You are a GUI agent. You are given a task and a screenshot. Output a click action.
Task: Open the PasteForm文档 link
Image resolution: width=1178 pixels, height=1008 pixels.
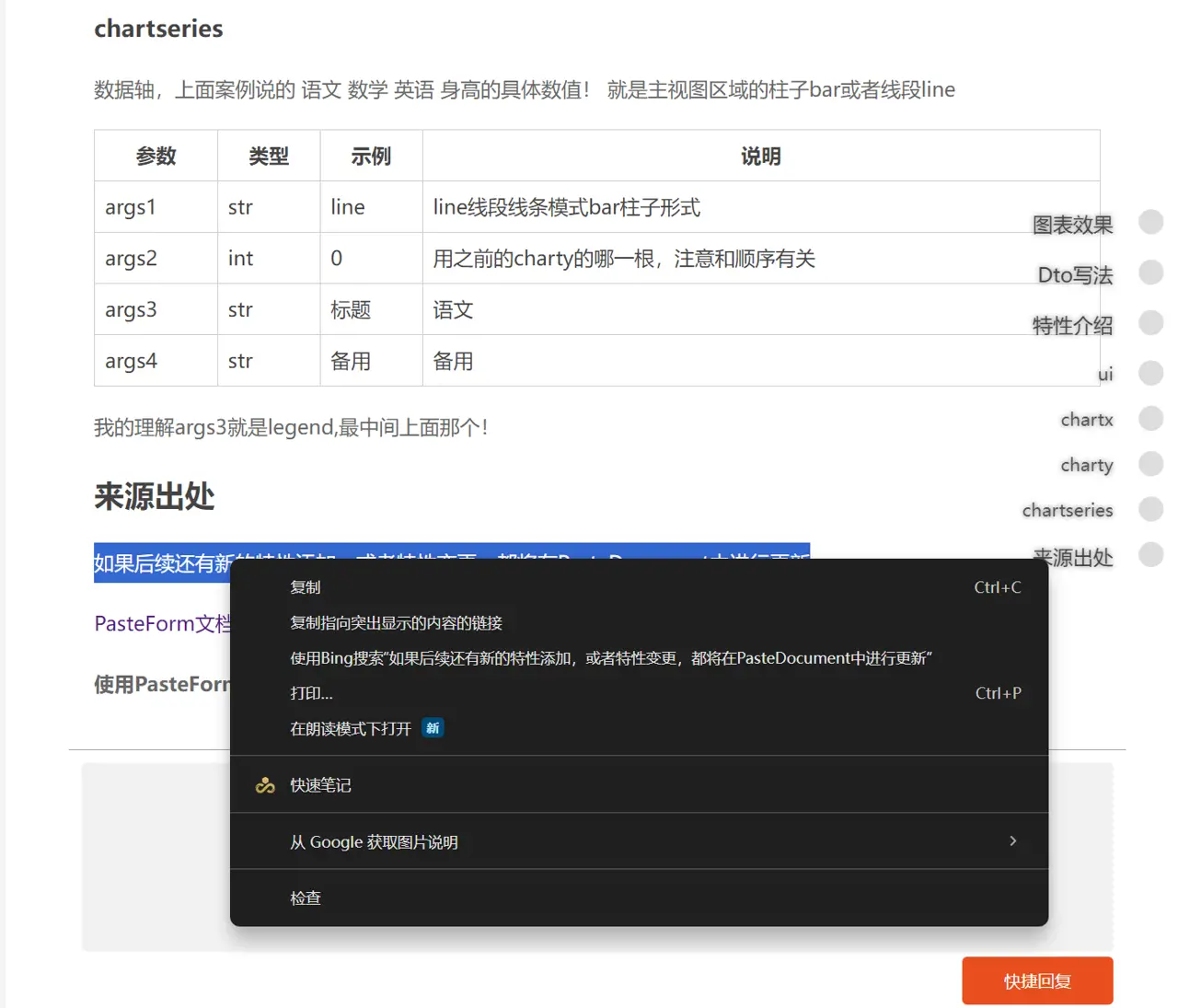(x=163, y=624)
